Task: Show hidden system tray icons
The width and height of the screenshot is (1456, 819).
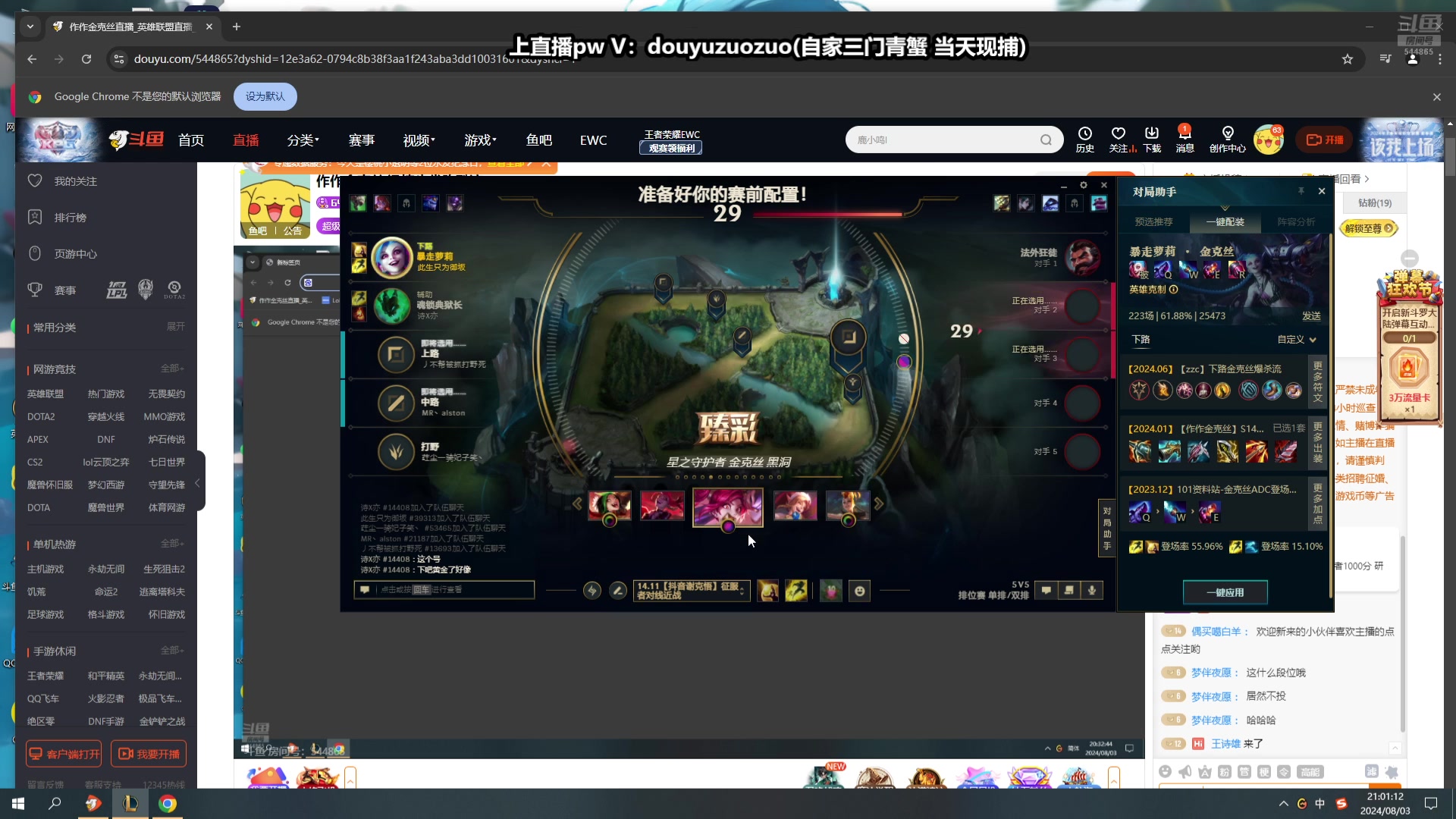Action: coord(1283,804)
